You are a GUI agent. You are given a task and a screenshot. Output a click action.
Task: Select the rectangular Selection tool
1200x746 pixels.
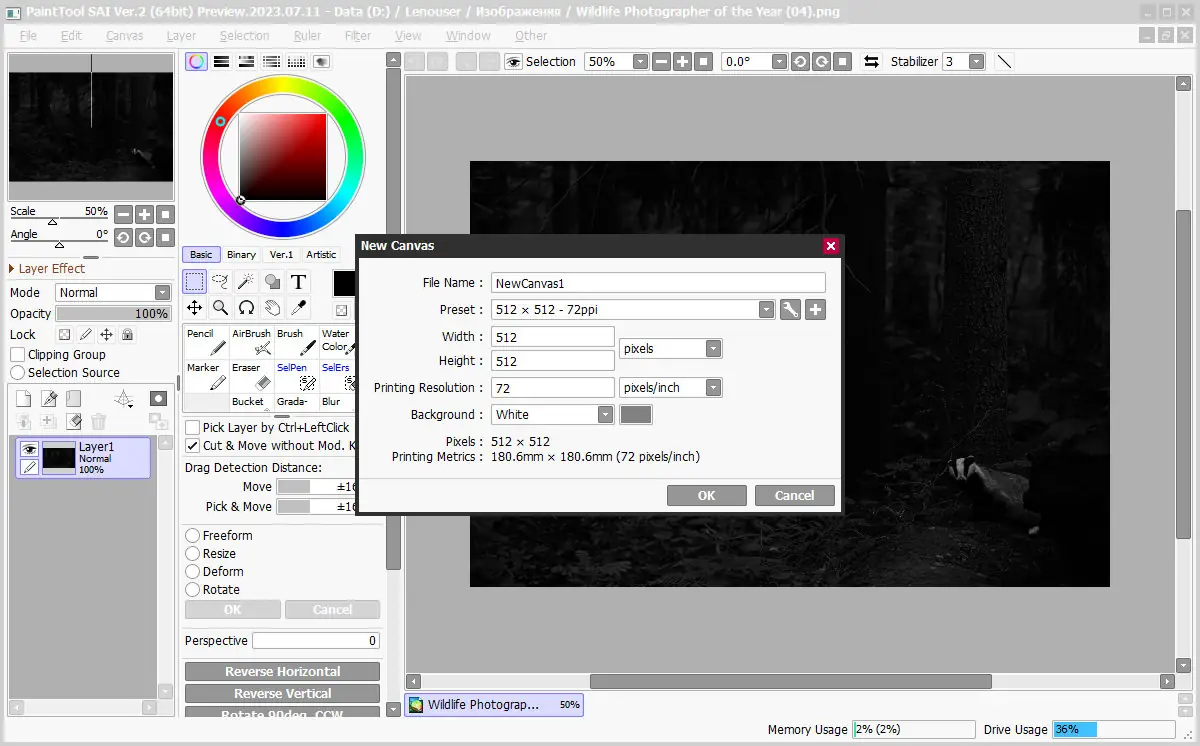pos(195,282)
